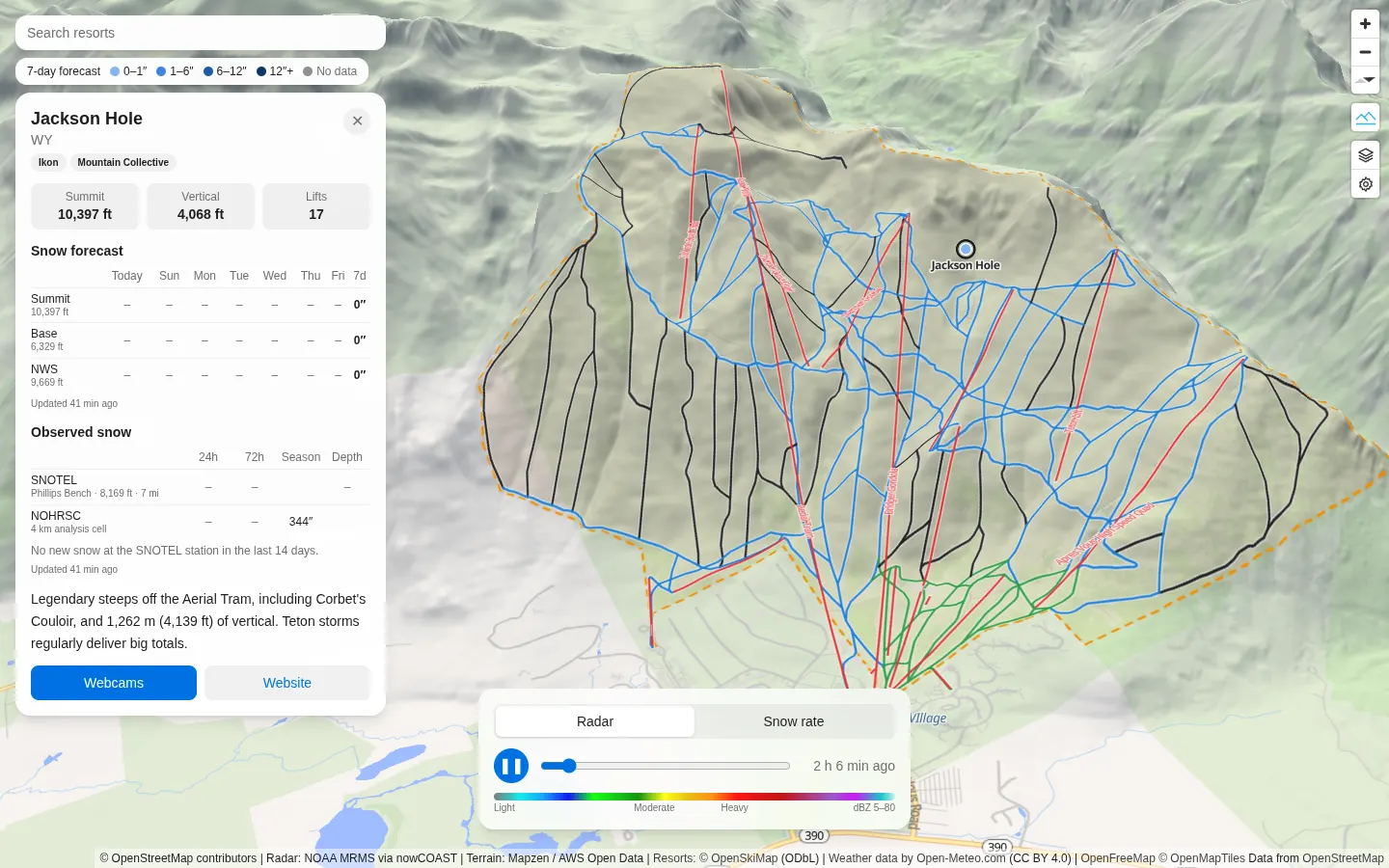Click the 344" season total value
1389x868 pixels.
tap(301, 522)
